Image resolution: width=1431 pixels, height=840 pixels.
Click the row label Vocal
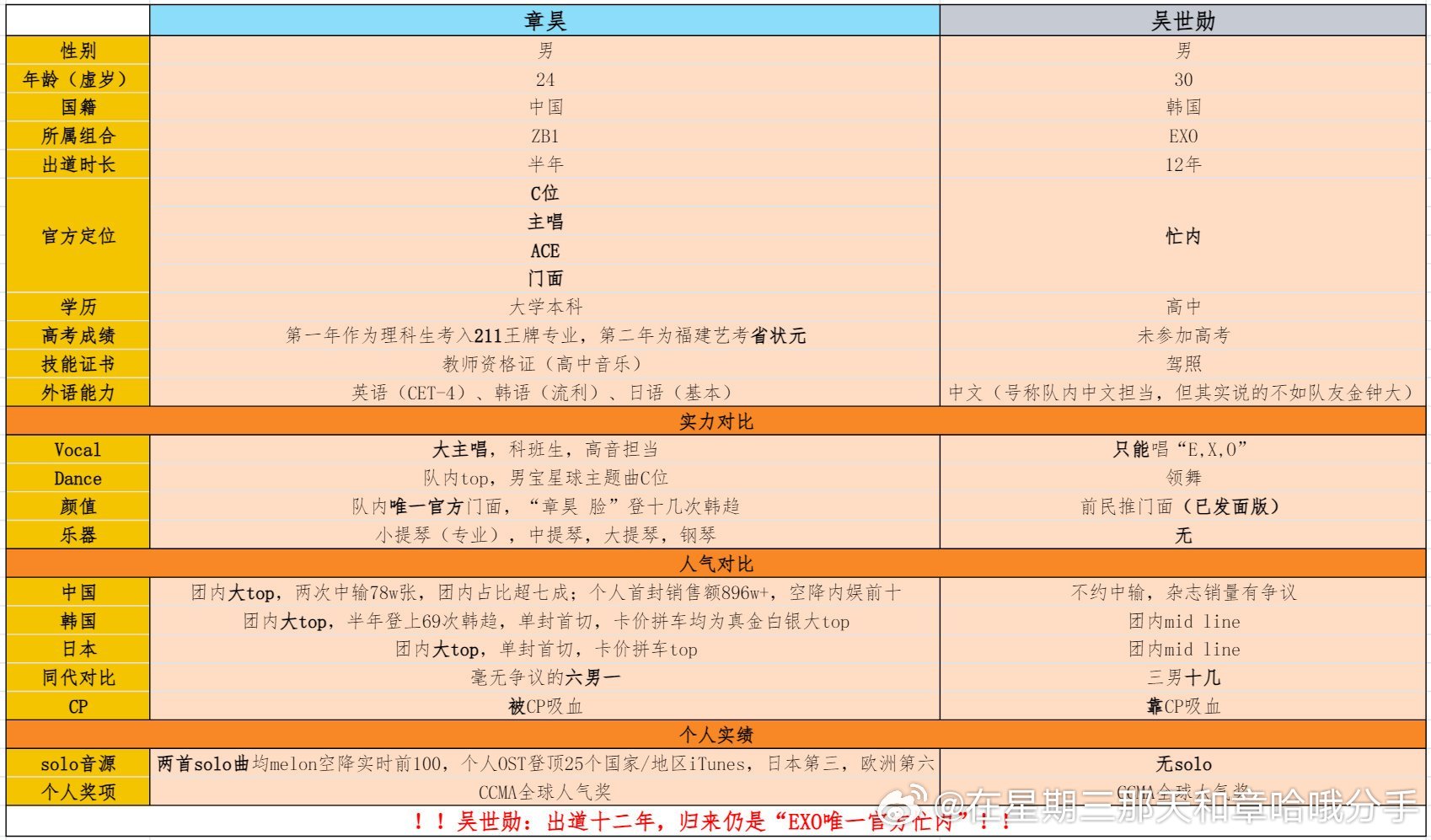[78, 450]
